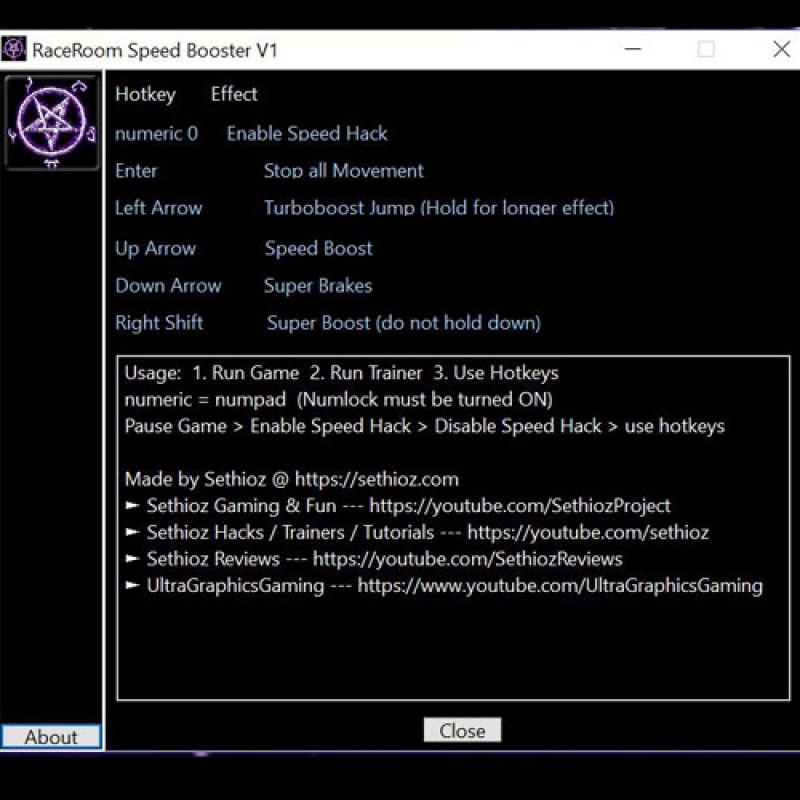
Task: Click the 'Stop all Movement' text
Action: [x=343, y=171]
